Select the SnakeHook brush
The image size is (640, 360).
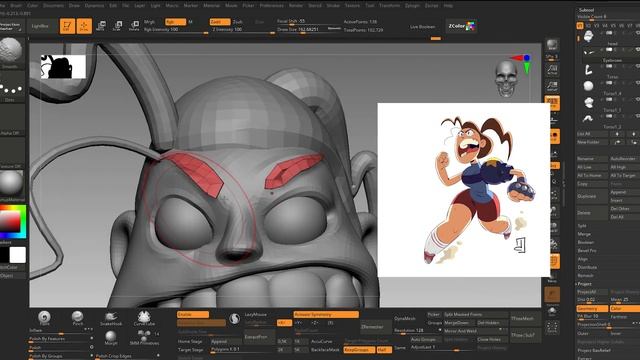(111, 318)
